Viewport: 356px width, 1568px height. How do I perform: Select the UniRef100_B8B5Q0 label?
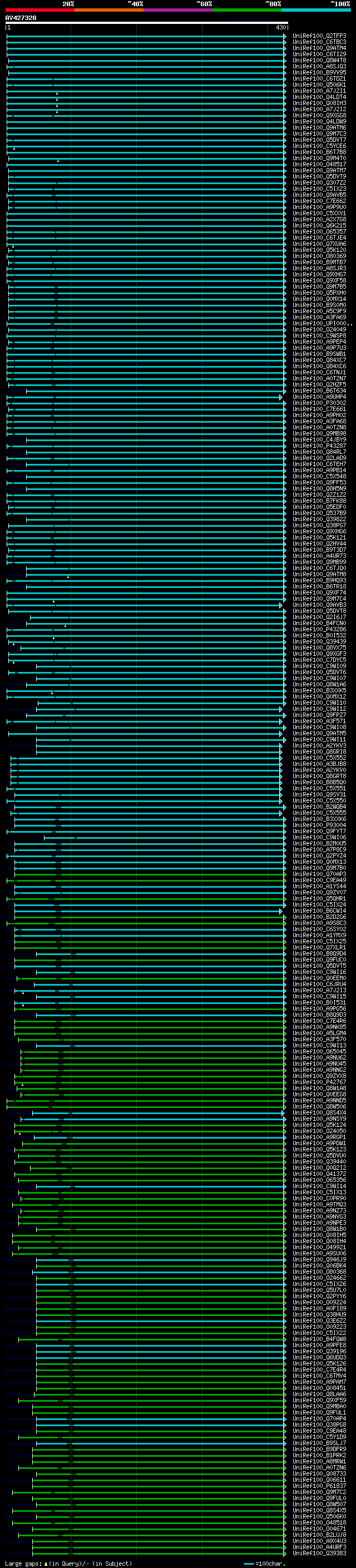click(x=319, y=782)
